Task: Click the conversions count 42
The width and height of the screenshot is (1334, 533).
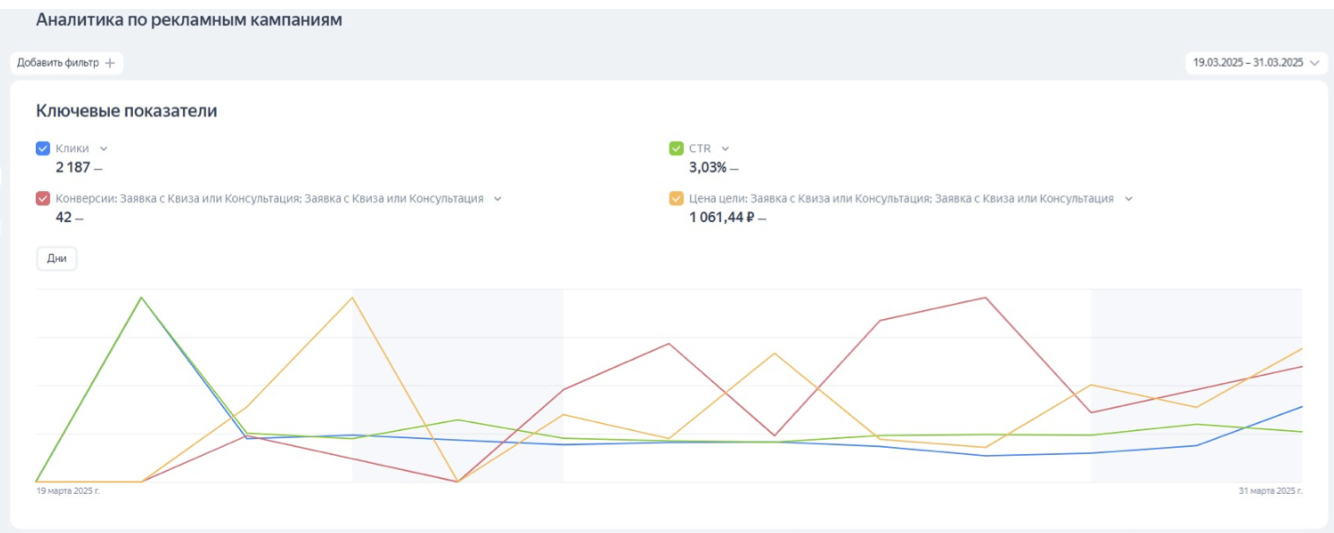Action: coord(63,217)
